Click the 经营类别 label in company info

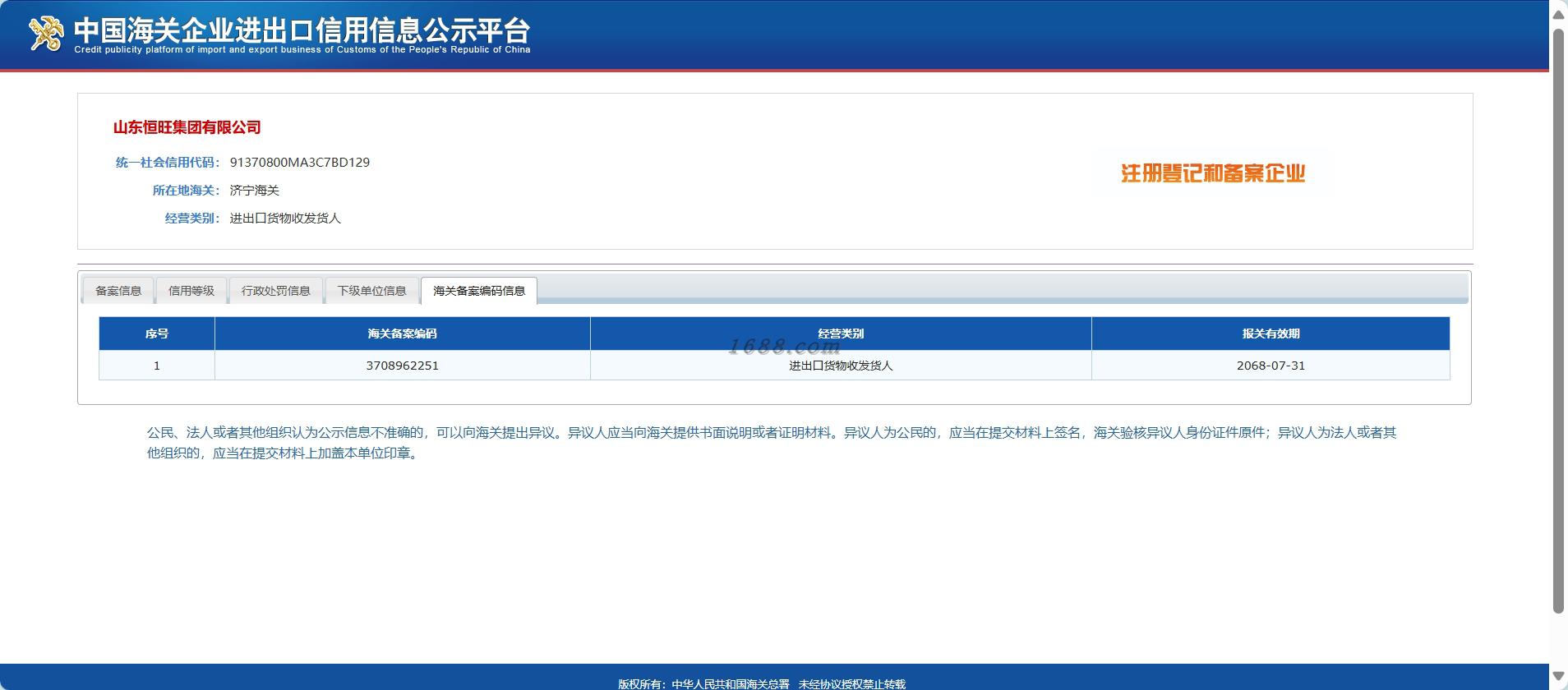[x=192, y=218]
